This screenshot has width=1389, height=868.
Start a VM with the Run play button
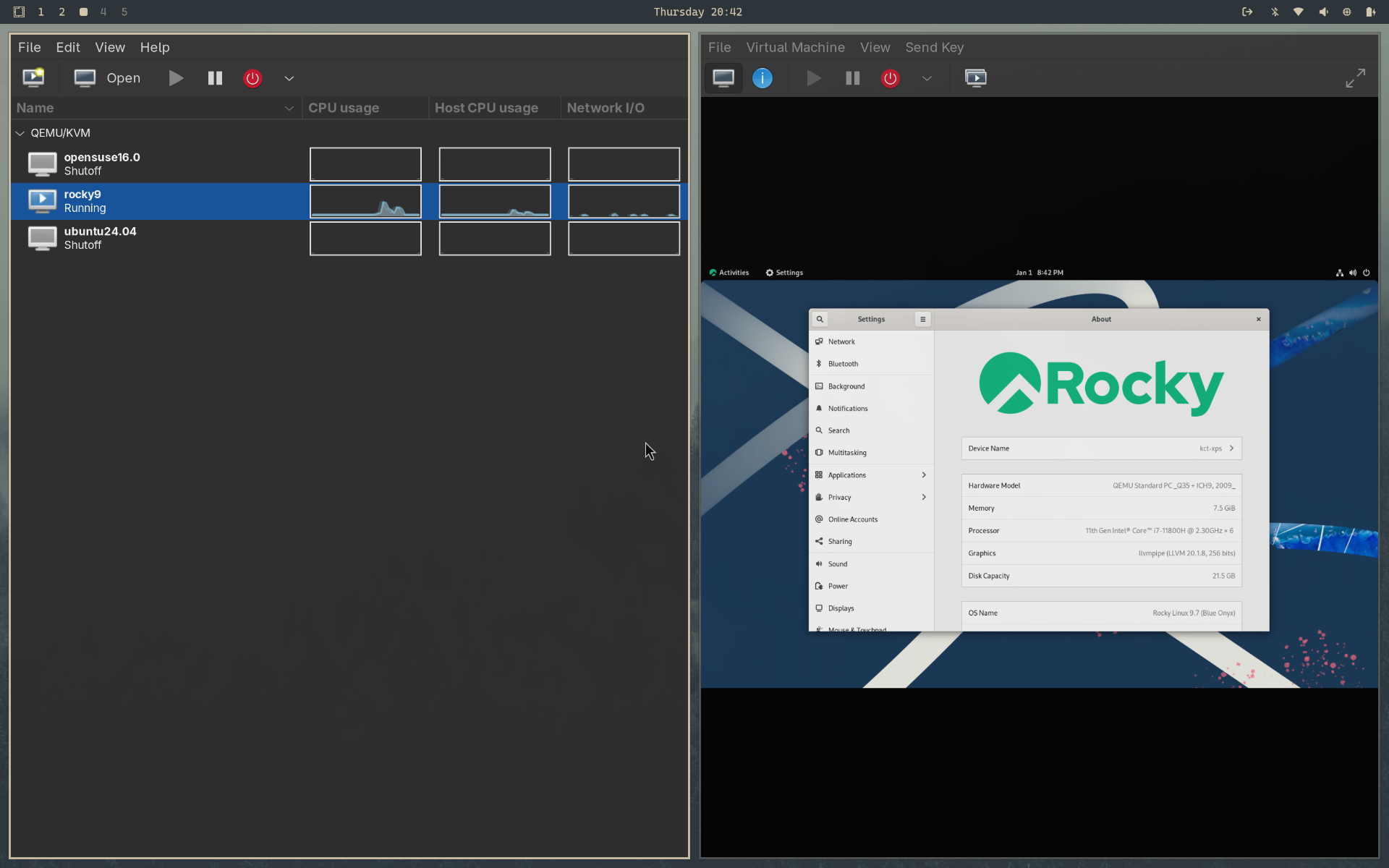tap(175, 78)
